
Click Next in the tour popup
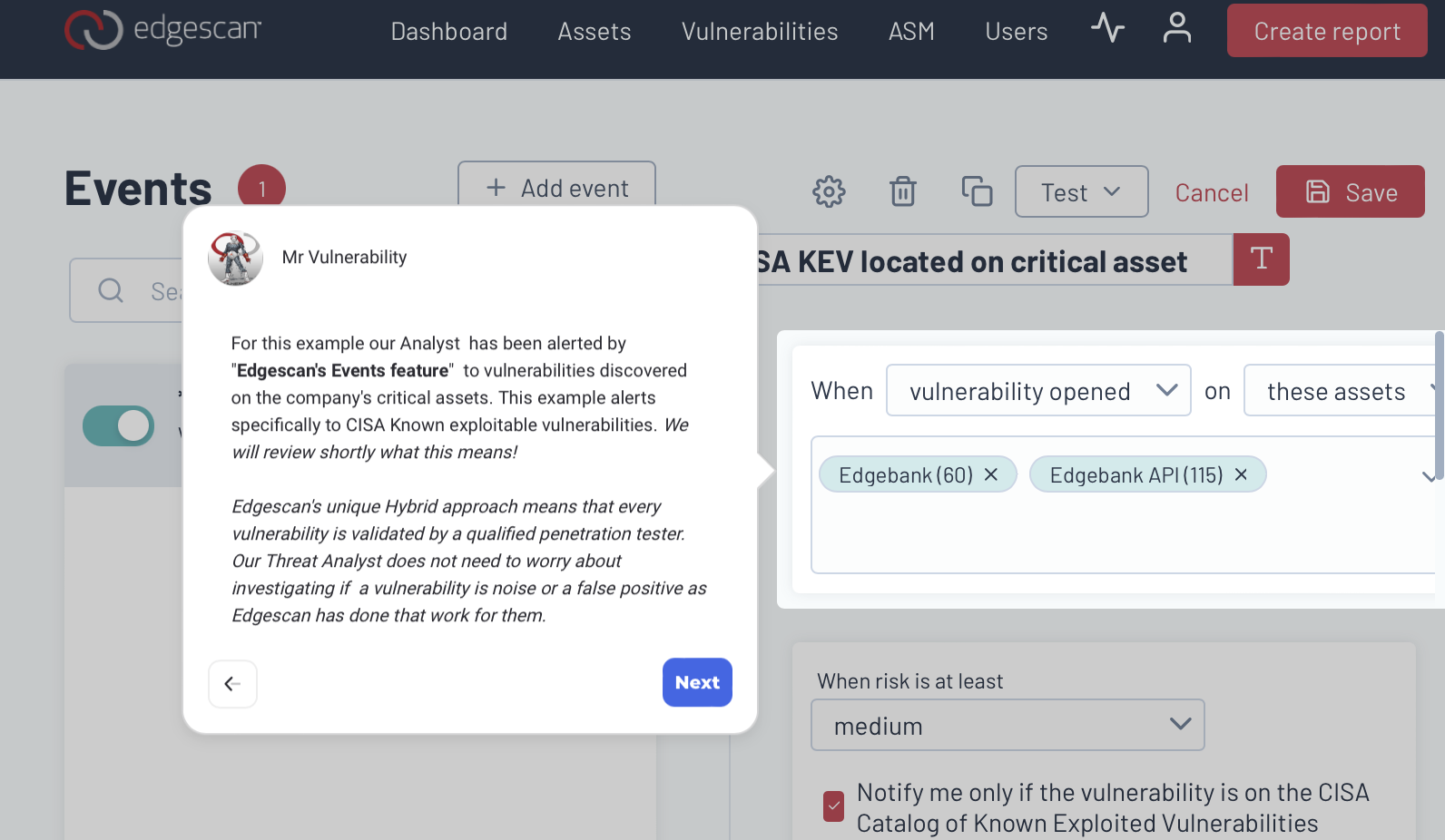point(697,682)
